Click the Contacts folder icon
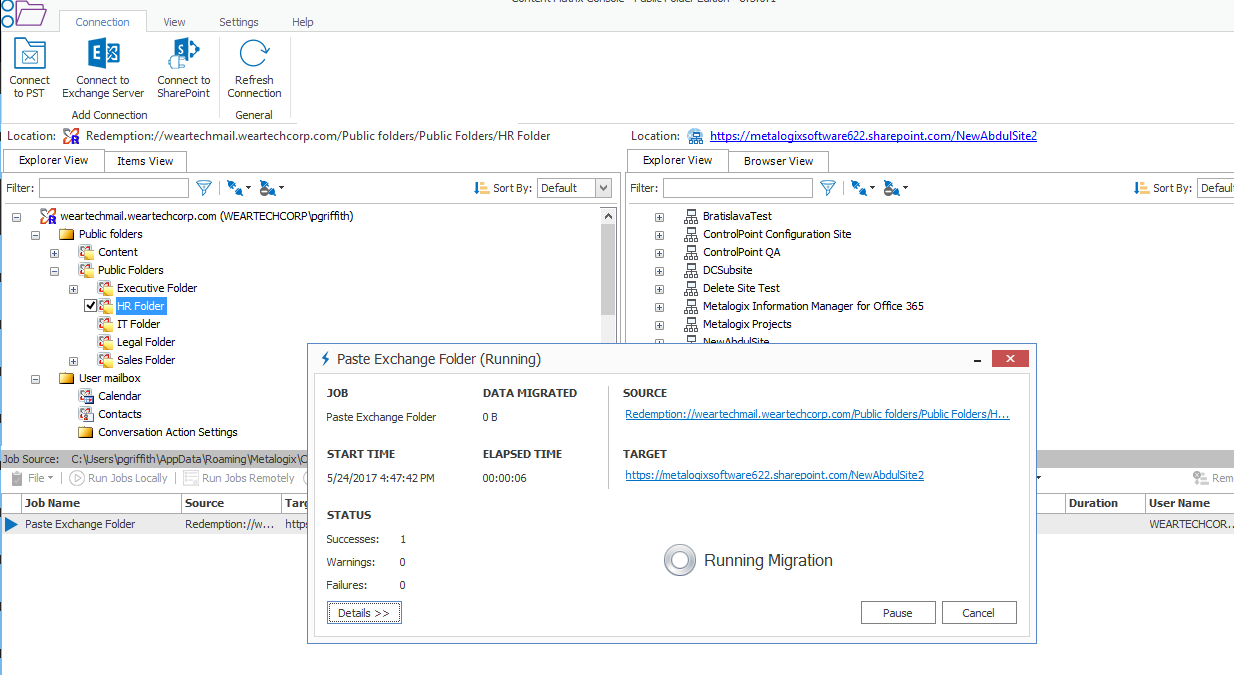Viewport: 1234px width, 675px height. pyautogui.click(x=86, y=414)
